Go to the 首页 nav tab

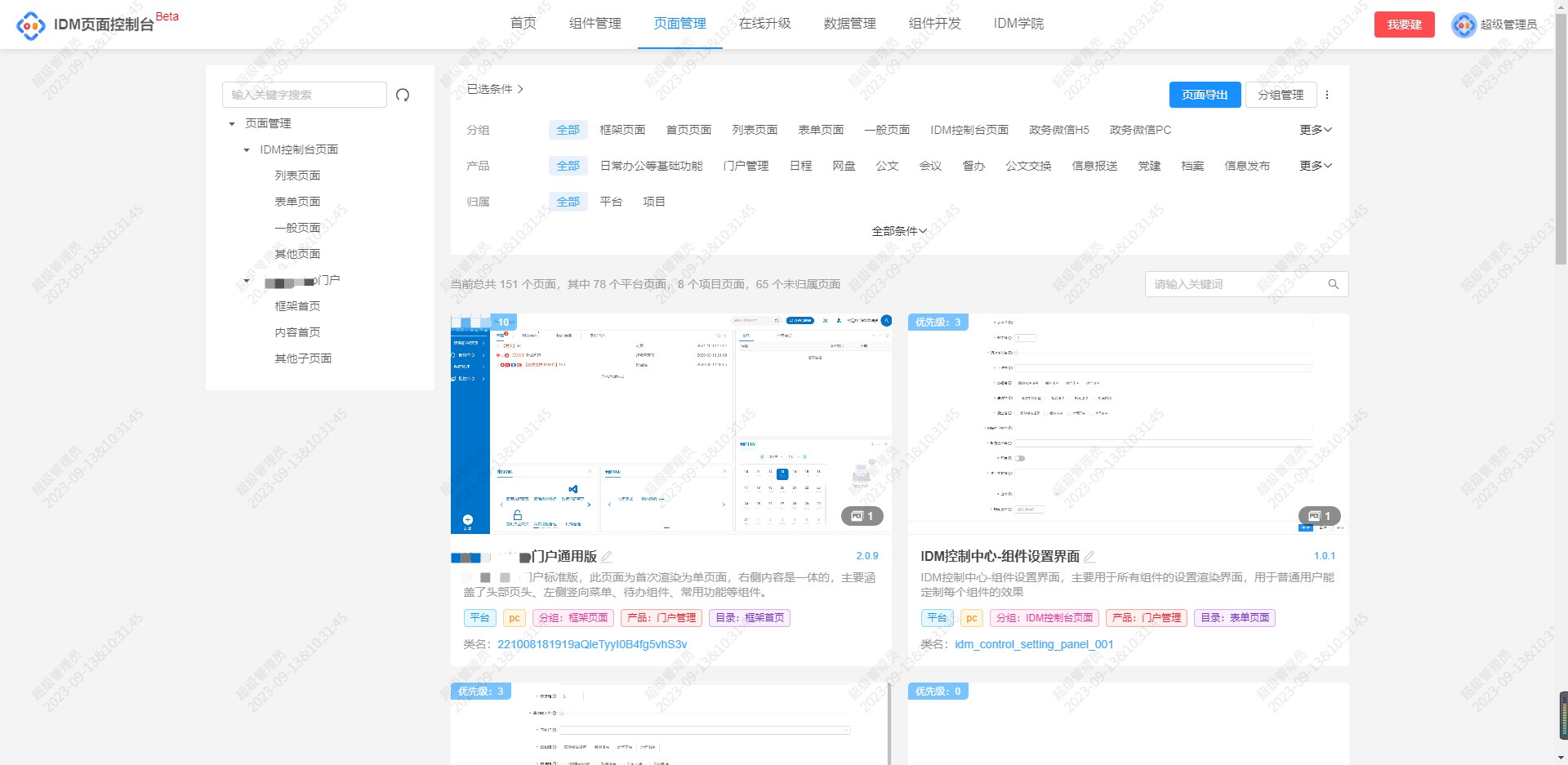[x=523, y=24]
